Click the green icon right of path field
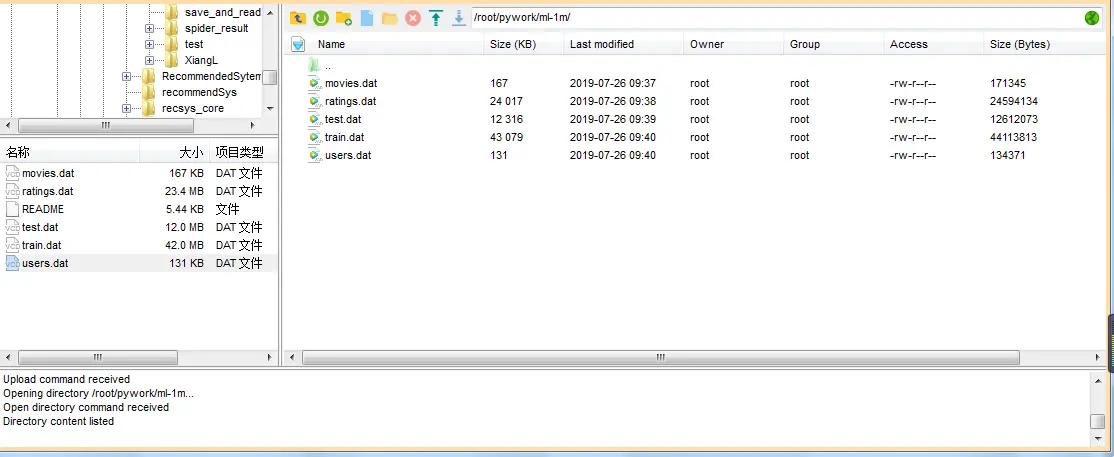This screenshot has width=1114, height=457. tap(1091, 18)
